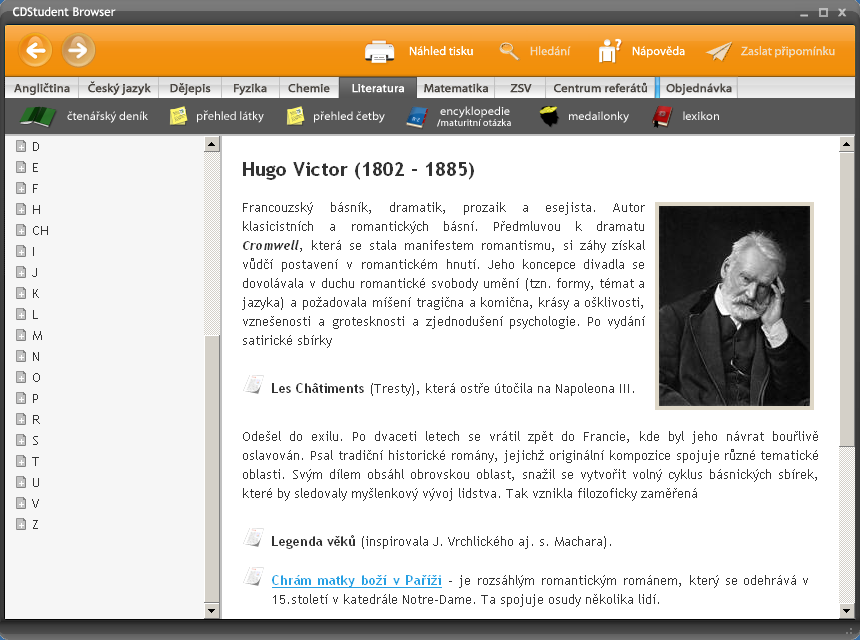Viewport: 860px width, 640px height.
Task: Click the magnifying glass search icon
Action: (509, 51)
